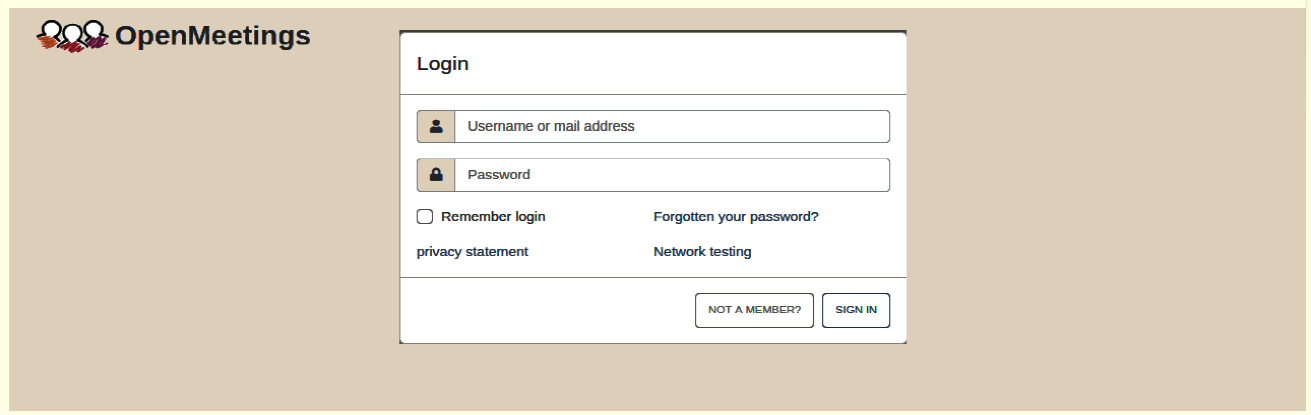The width and height of the screenshot is (1311, 415).
Task: Focus the Password input field
Action: (671, 175)
